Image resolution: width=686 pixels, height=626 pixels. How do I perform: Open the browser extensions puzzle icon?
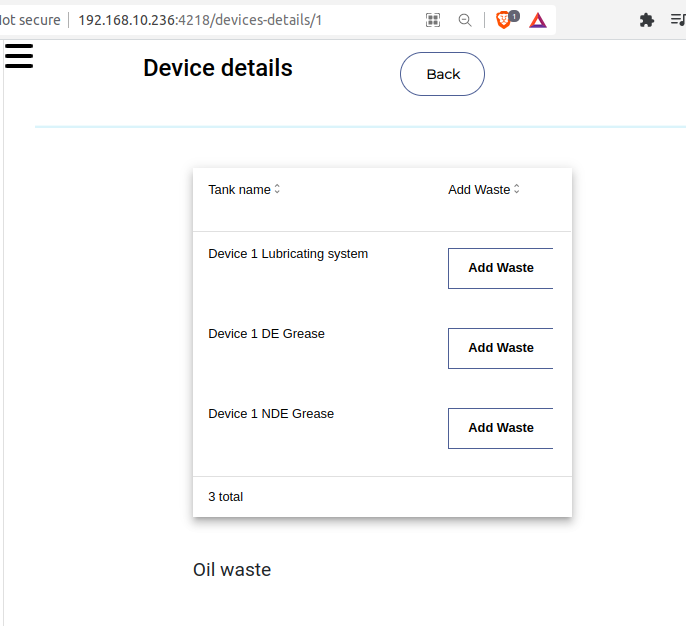647,20
